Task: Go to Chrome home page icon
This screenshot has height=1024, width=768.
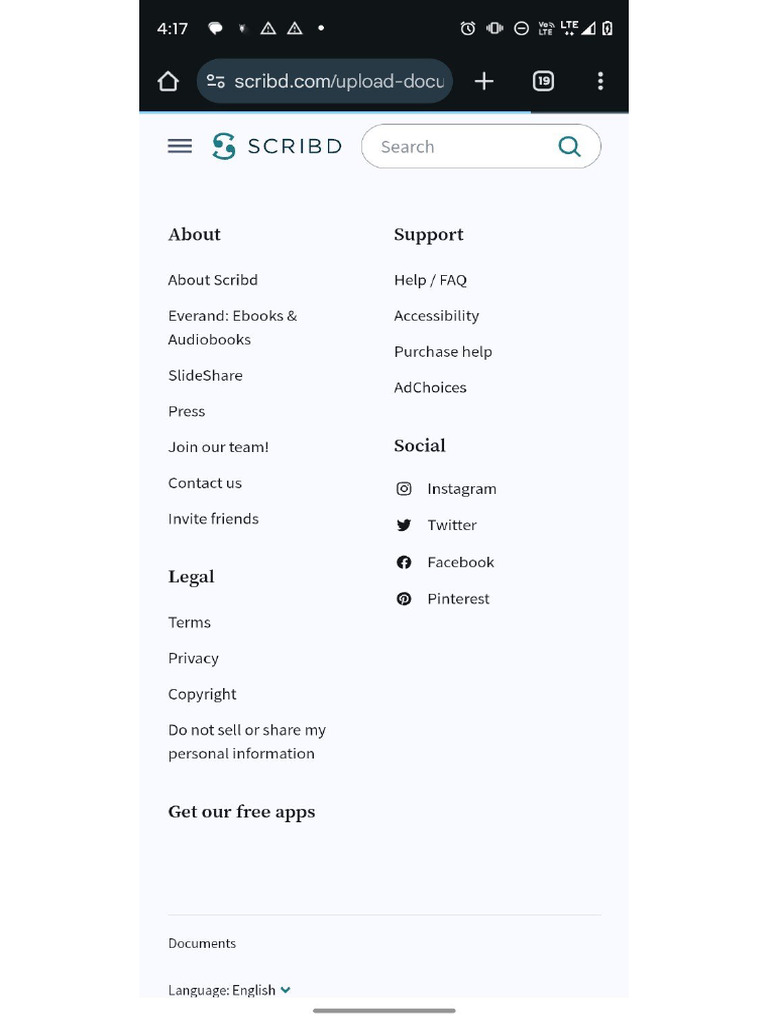Action: 168,81
